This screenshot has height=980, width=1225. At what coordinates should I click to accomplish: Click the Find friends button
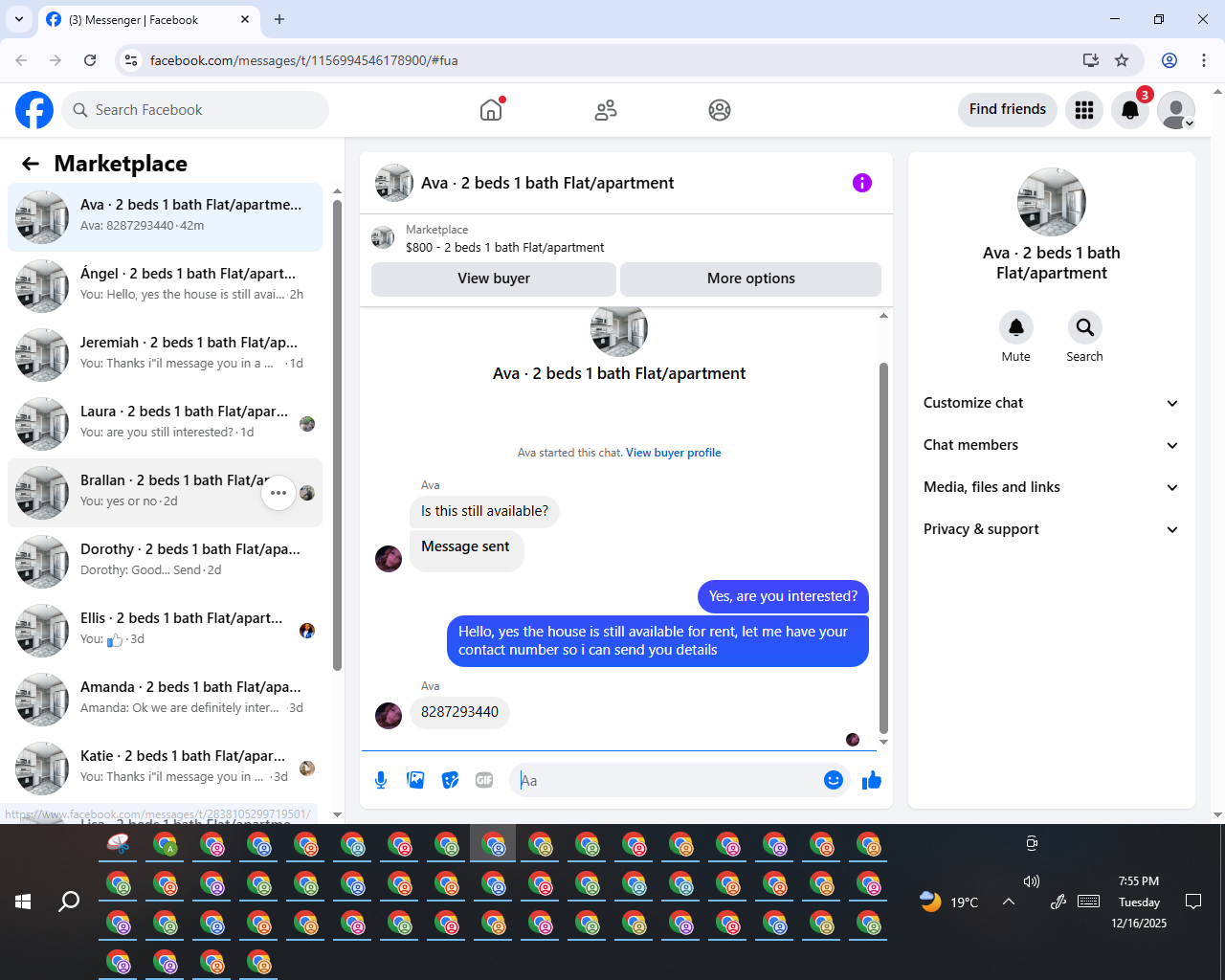1008,110
